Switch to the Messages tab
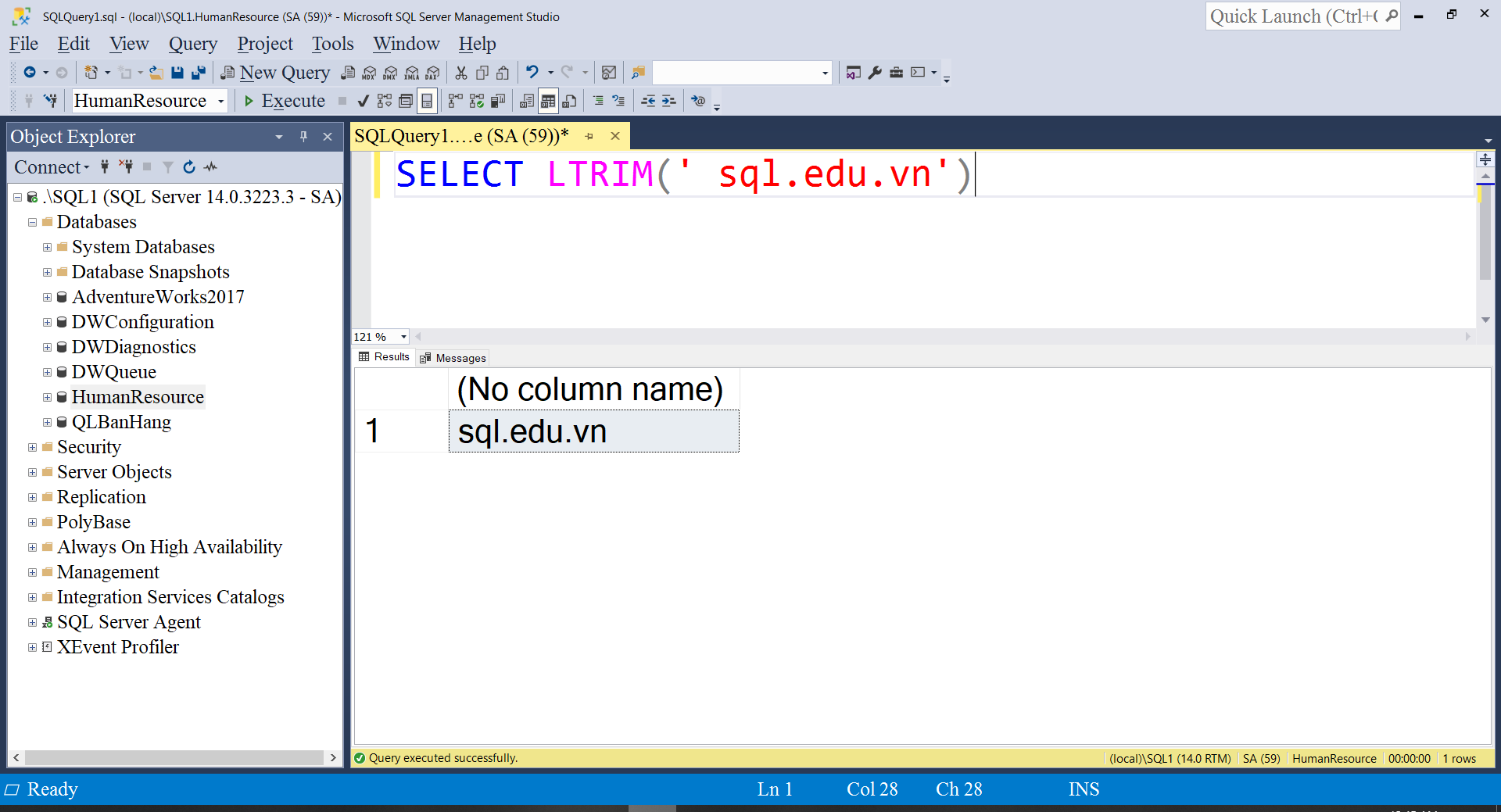 (453, 358)
